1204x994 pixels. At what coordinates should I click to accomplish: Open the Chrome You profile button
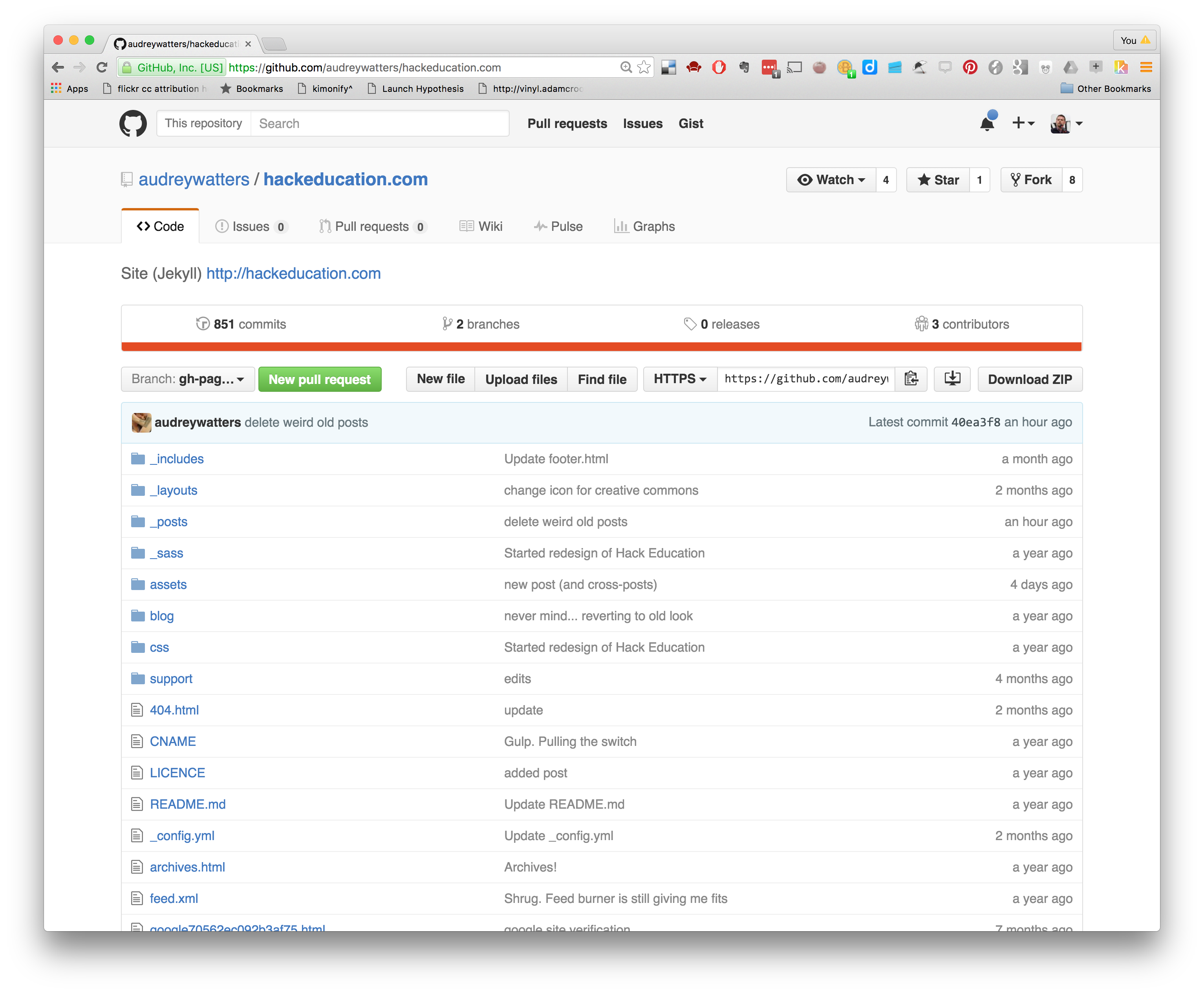(x=1135, y=40)
